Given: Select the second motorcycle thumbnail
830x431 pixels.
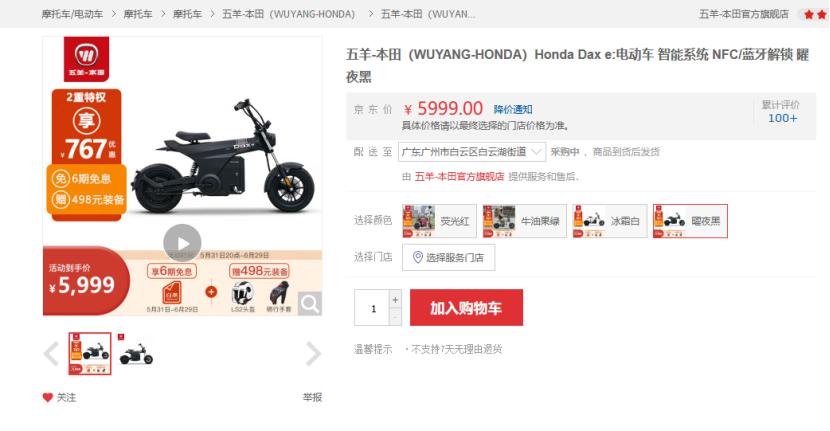Looking at the screenshot, I should point(136,354).
